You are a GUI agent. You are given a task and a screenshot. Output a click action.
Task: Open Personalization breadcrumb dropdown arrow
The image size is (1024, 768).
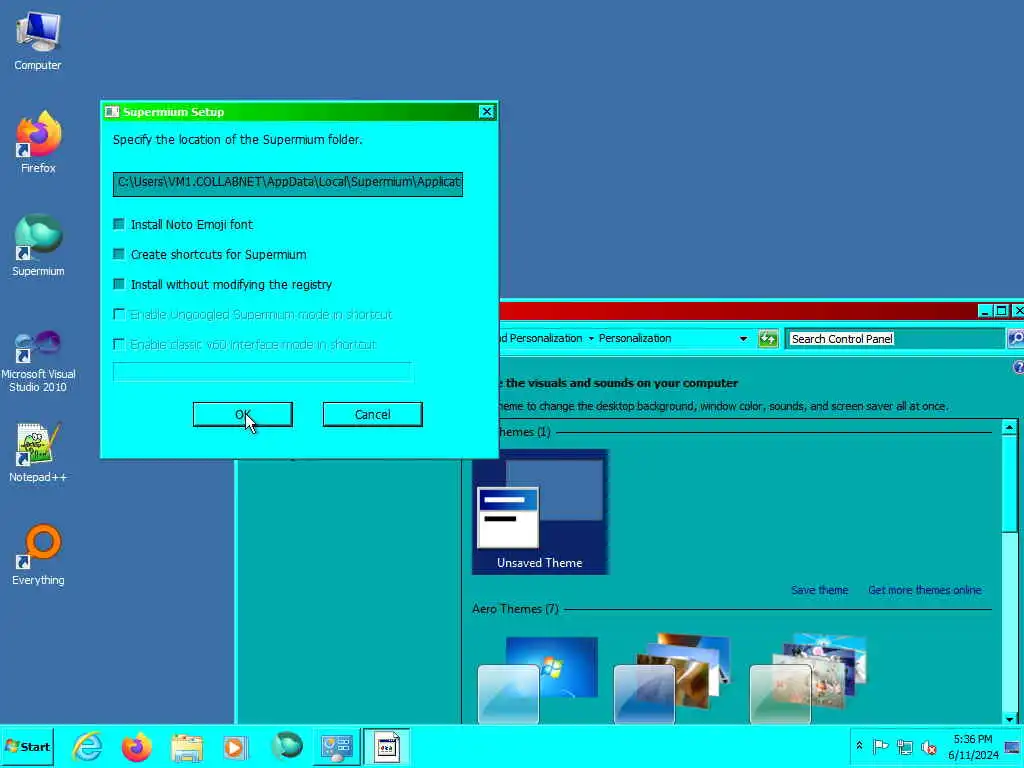pyautogui.click(x=591, y=338)
